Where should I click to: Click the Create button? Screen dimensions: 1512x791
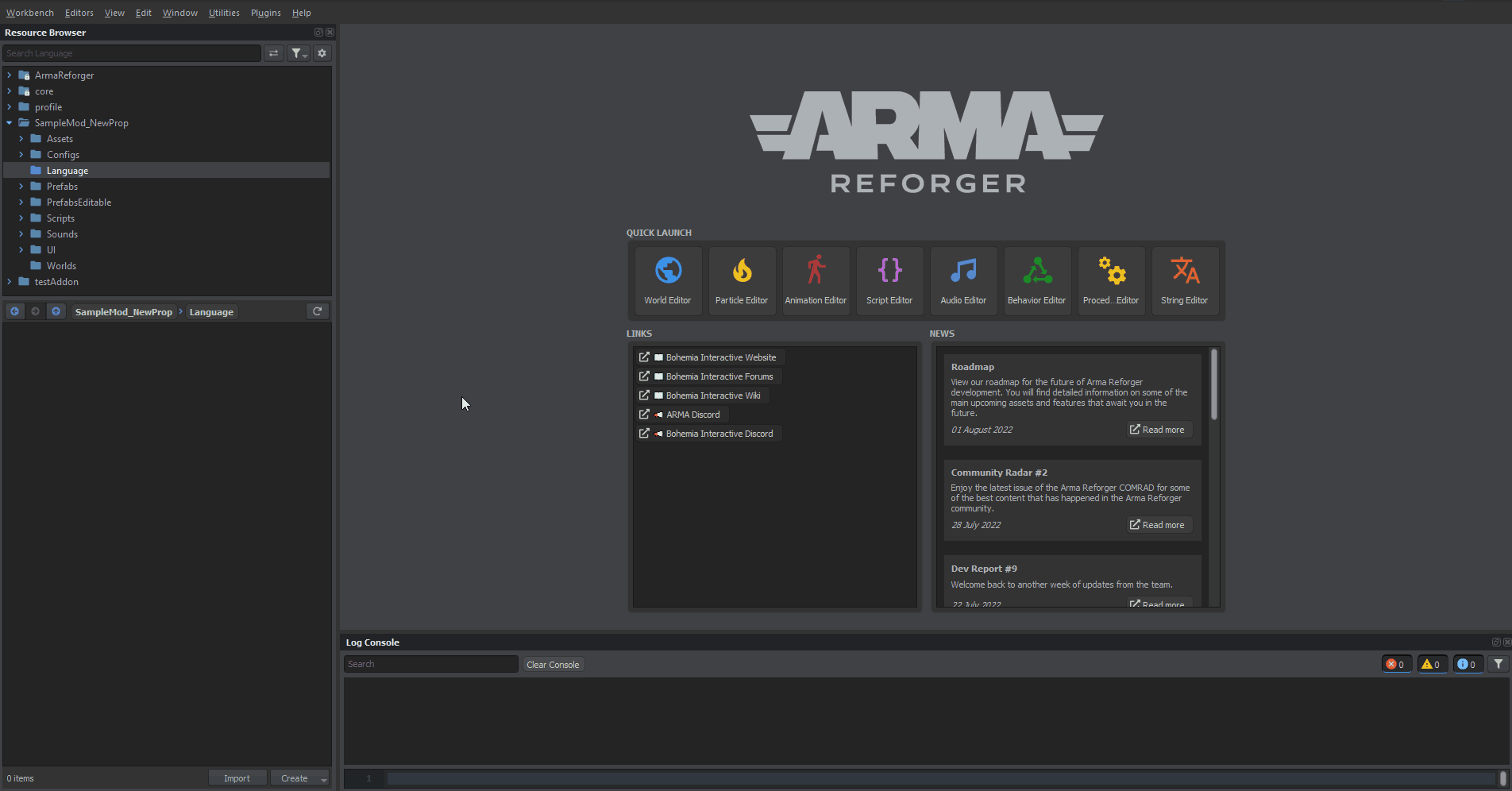click(x=294, y=778)
